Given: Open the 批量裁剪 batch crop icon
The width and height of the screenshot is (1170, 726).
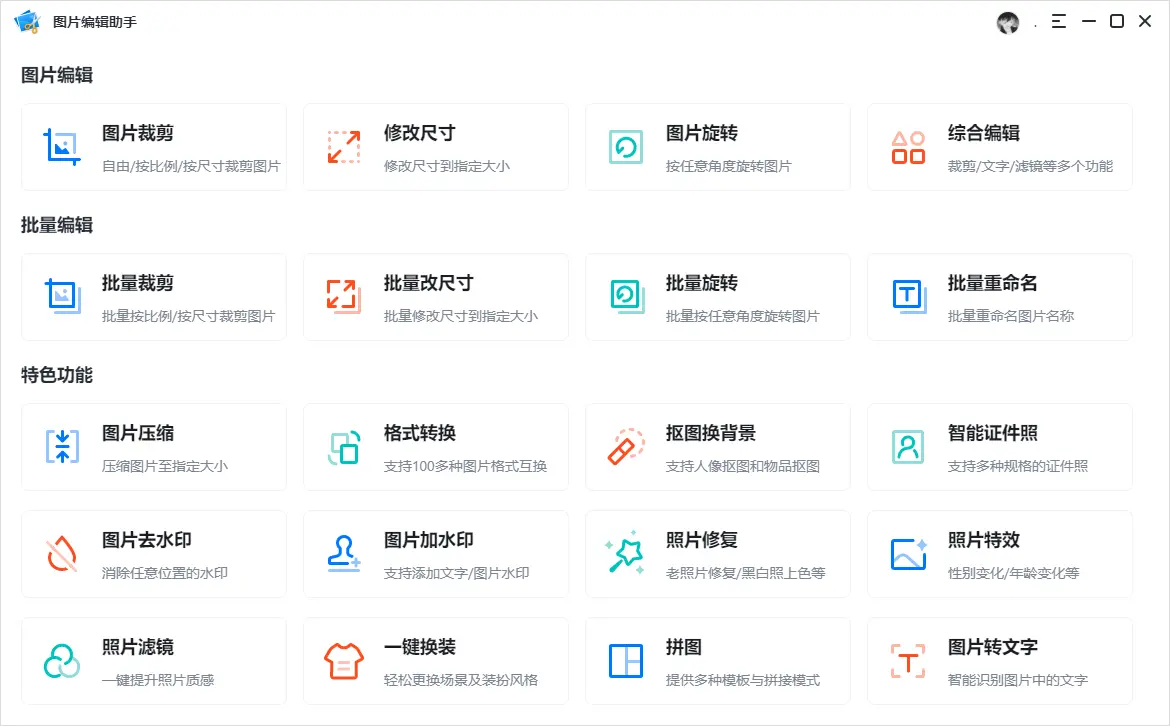Looking at the screenshot, I should point(62,297).
